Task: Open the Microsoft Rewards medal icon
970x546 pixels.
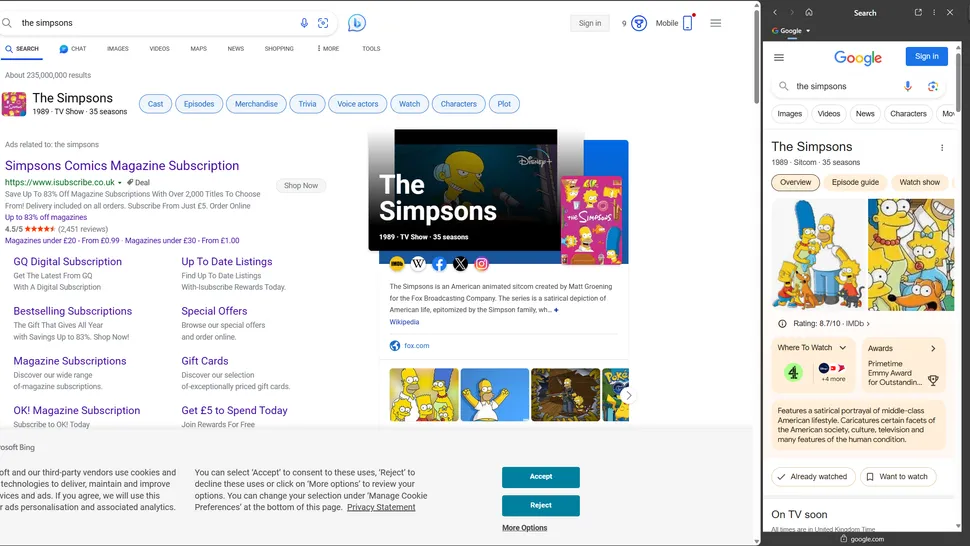Action: pyautogui.click(x=639, y=23)
